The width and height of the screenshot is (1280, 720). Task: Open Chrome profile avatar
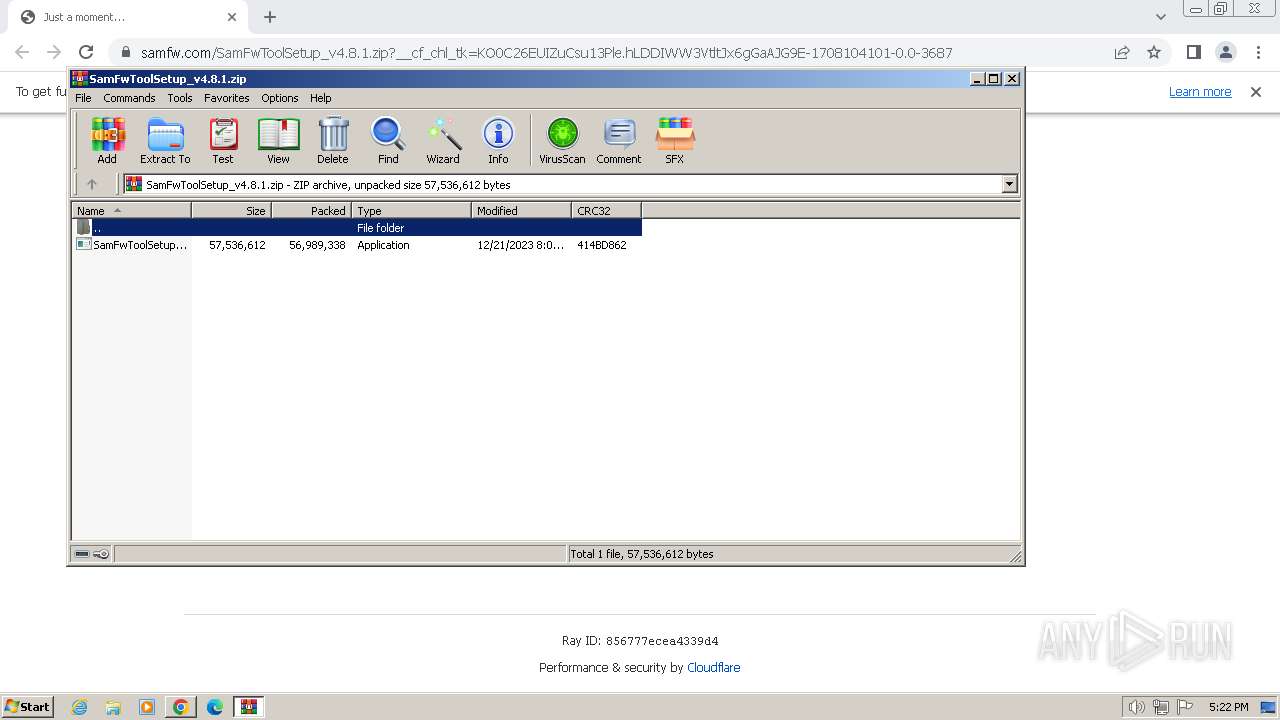point(1226,52)
